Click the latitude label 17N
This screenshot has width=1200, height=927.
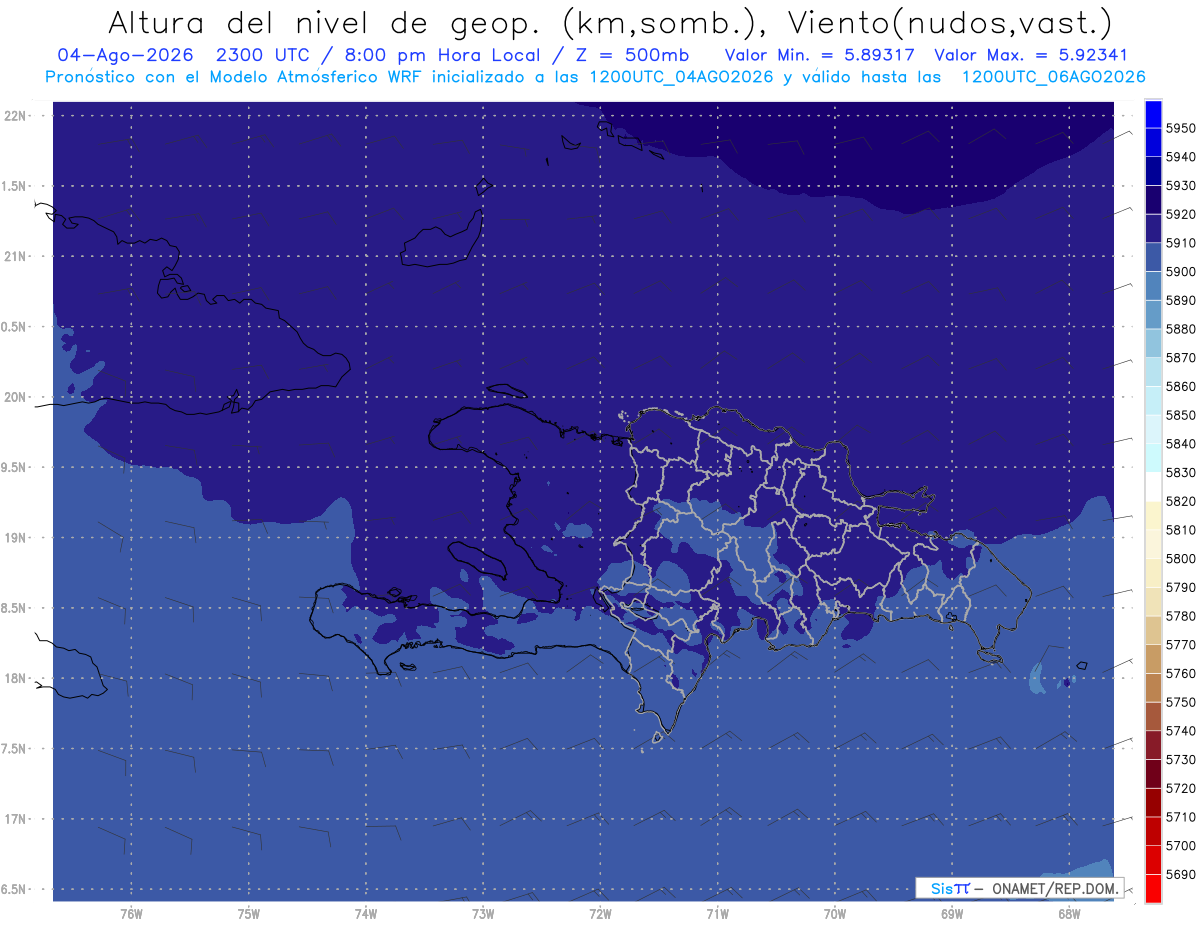17,820
